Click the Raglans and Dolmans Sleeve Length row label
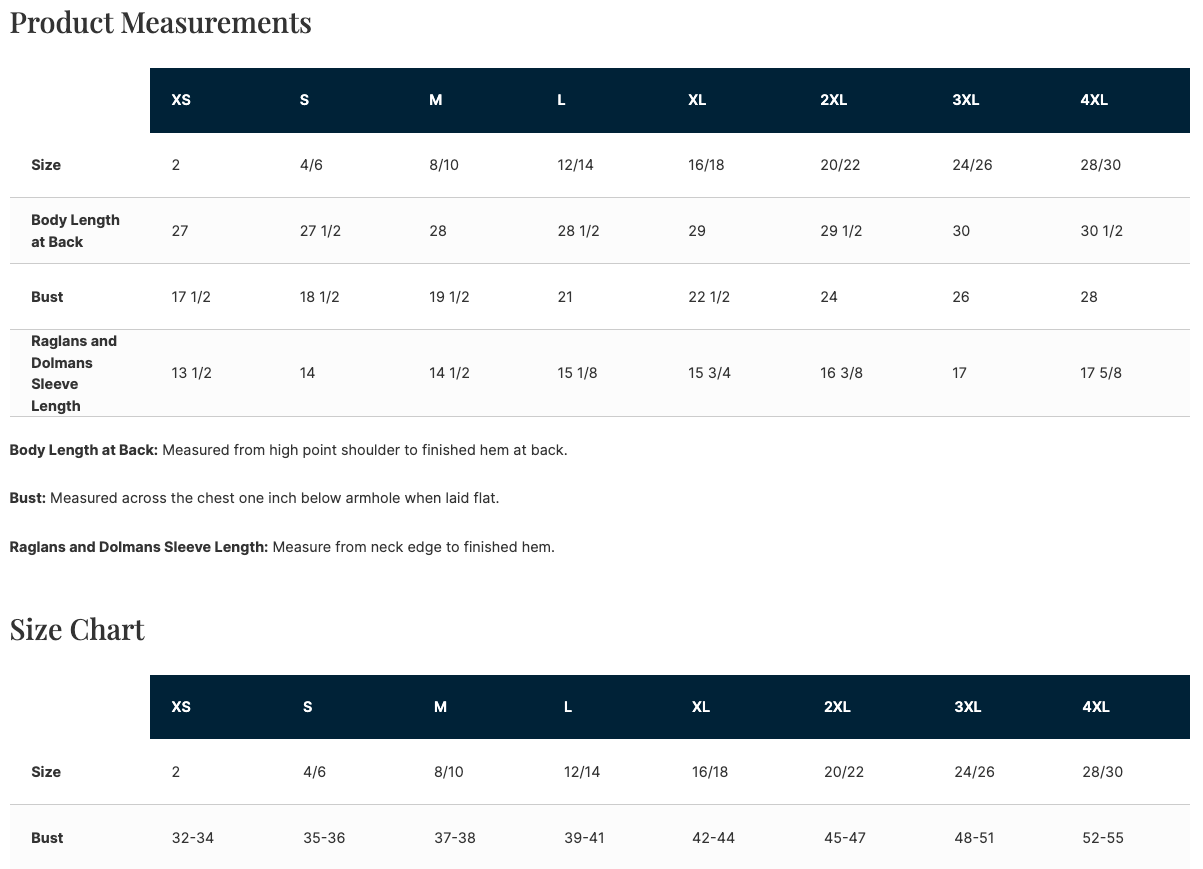Image resolution: width=1203 pixels, height=869 pixels. [73, 373]
